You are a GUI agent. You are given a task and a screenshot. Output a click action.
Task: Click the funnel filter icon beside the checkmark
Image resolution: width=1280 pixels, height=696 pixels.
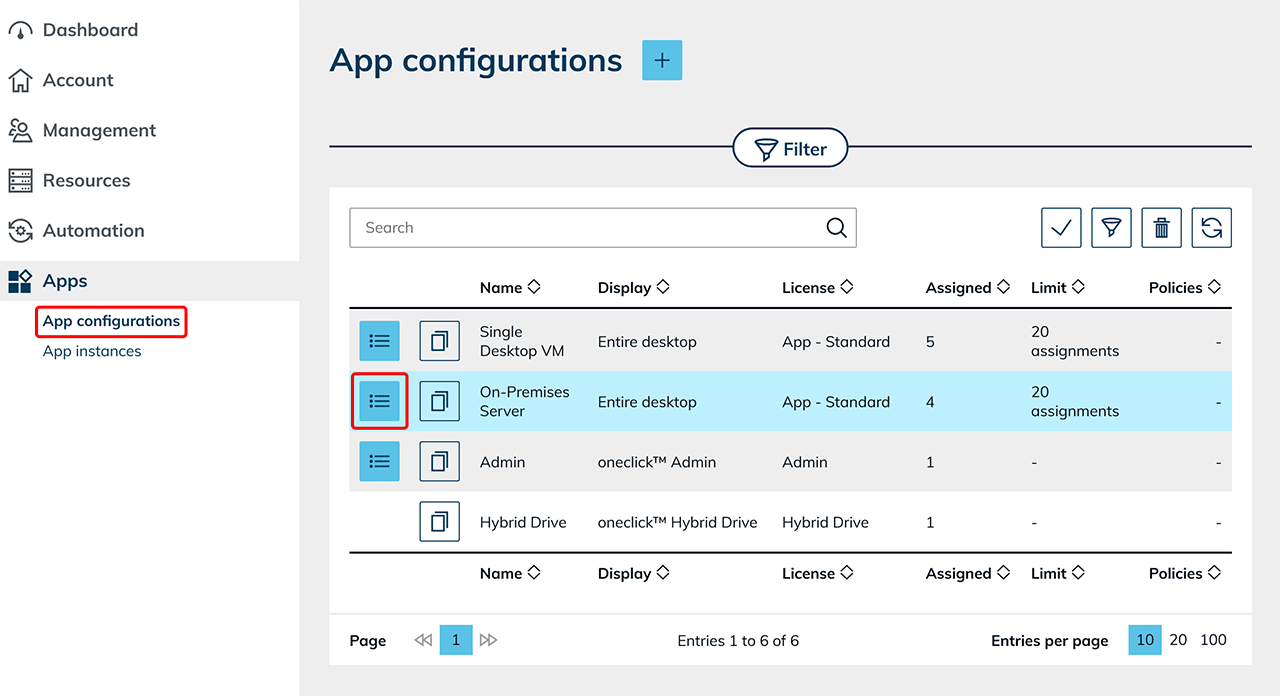[1111, 228]
